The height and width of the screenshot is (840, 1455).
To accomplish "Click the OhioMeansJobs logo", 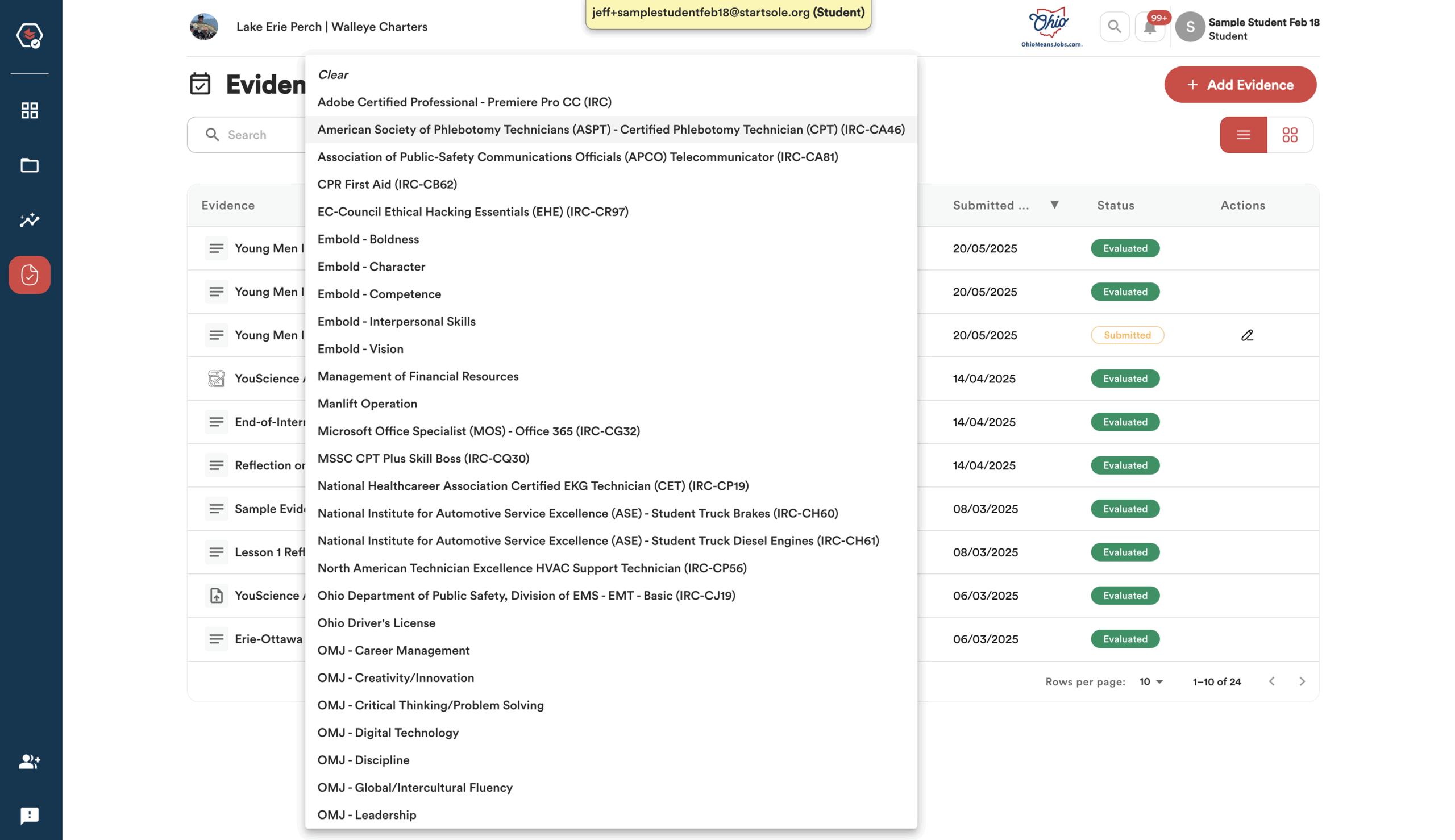I will click(x=1051, y=27).
